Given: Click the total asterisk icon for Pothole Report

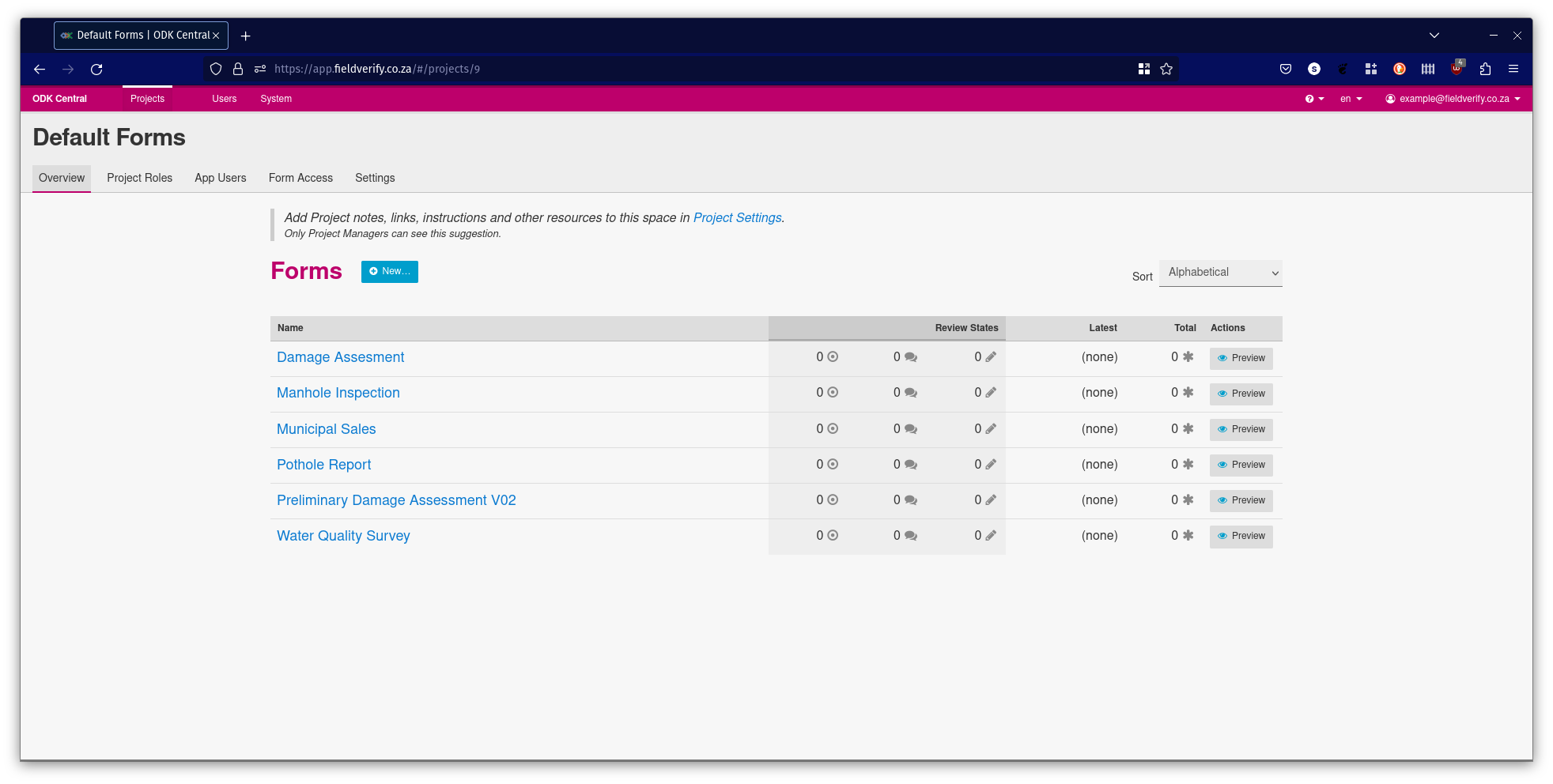Looking at the screenshot, I should (x=1187, y=465).
